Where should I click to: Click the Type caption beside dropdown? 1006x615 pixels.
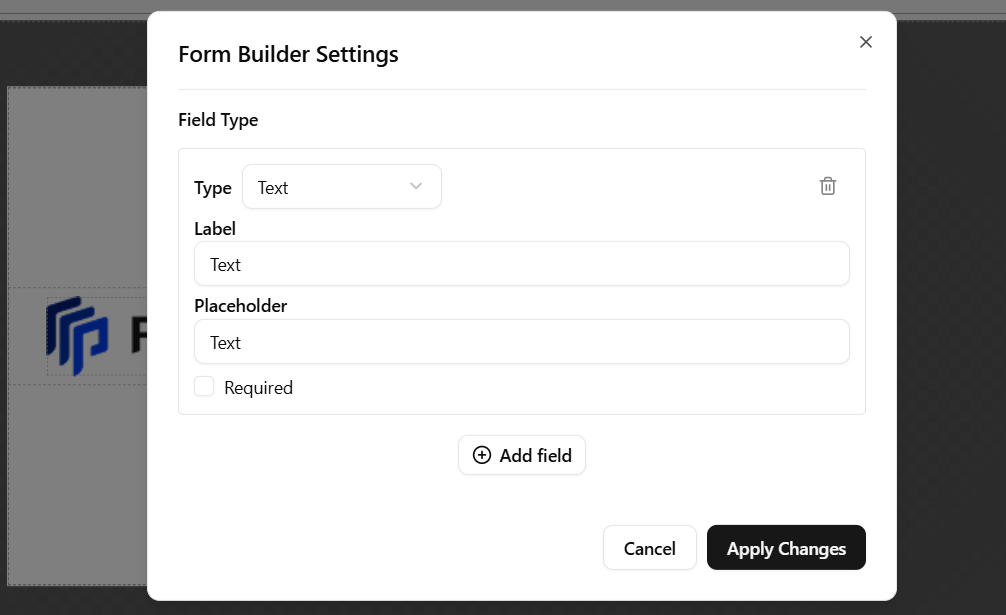pos(212,188)
